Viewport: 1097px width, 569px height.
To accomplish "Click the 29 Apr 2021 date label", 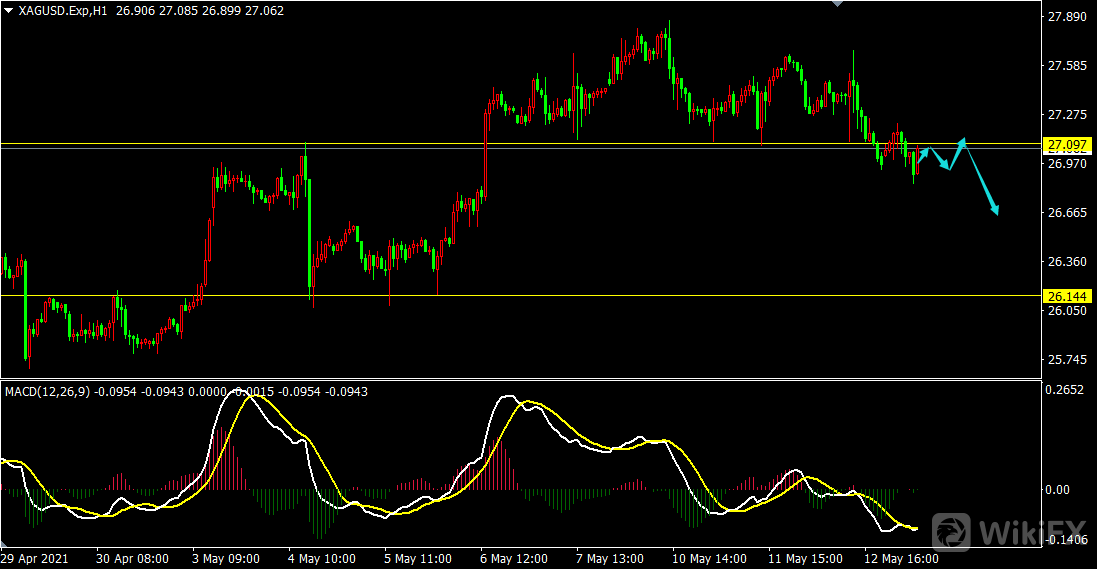I will pyautogui.click(x=35, y=559).
